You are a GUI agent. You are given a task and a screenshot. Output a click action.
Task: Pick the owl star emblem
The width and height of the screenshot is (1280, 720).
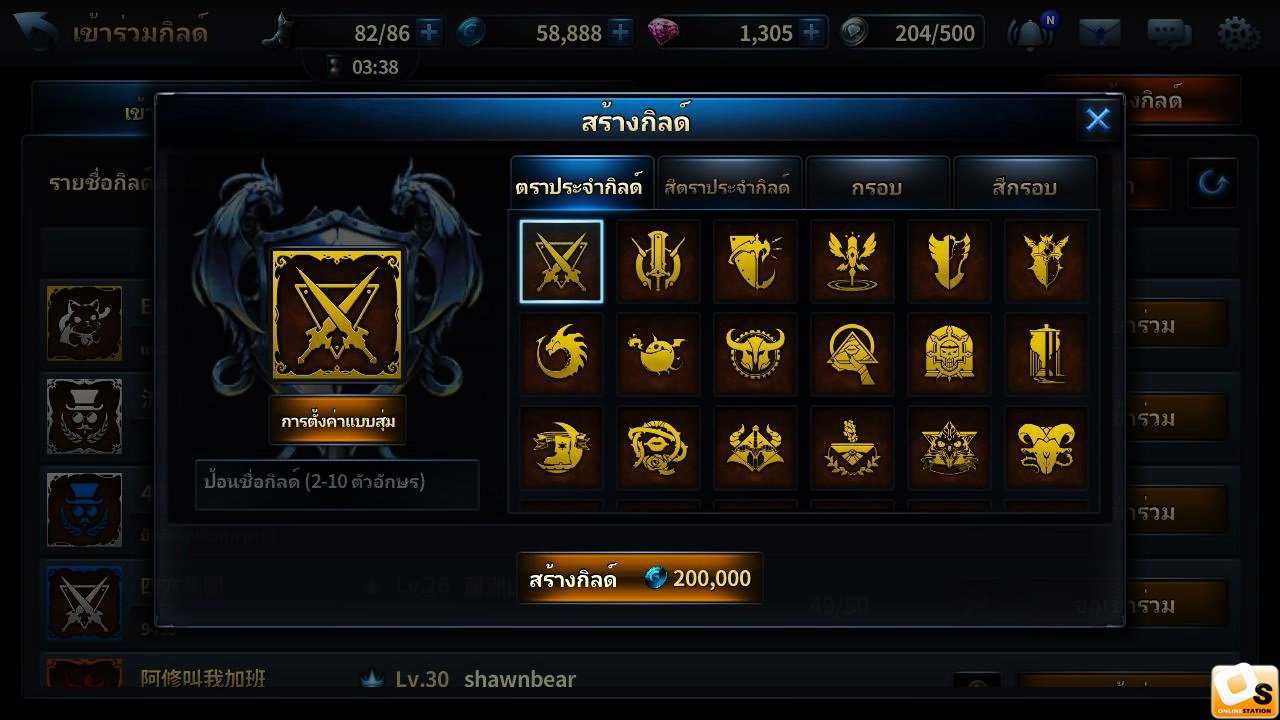point(949,447)
